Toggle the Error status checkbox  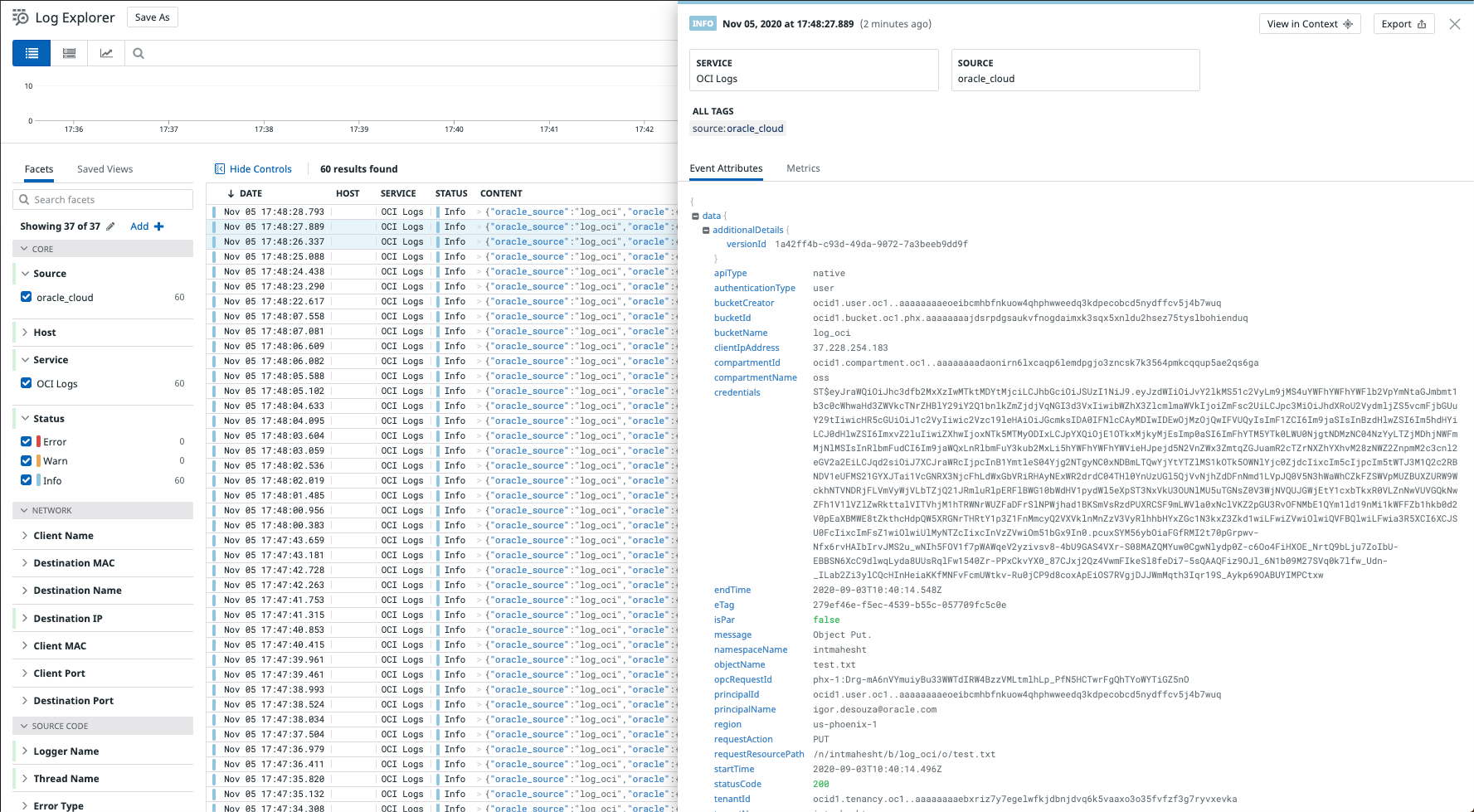pos(27,441)
